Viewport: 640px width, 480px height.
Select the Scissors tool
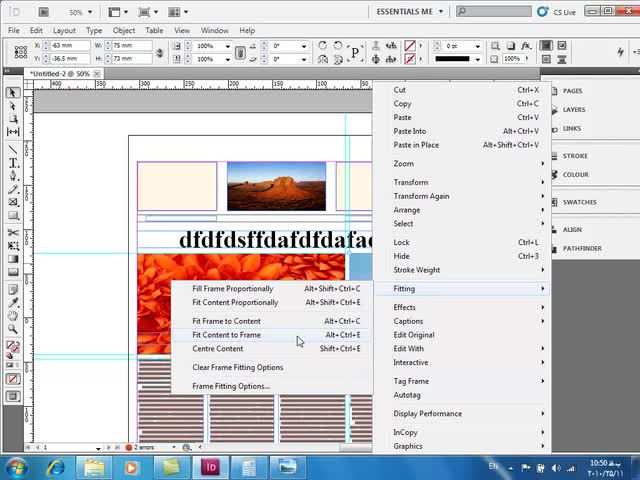point(13,233)
